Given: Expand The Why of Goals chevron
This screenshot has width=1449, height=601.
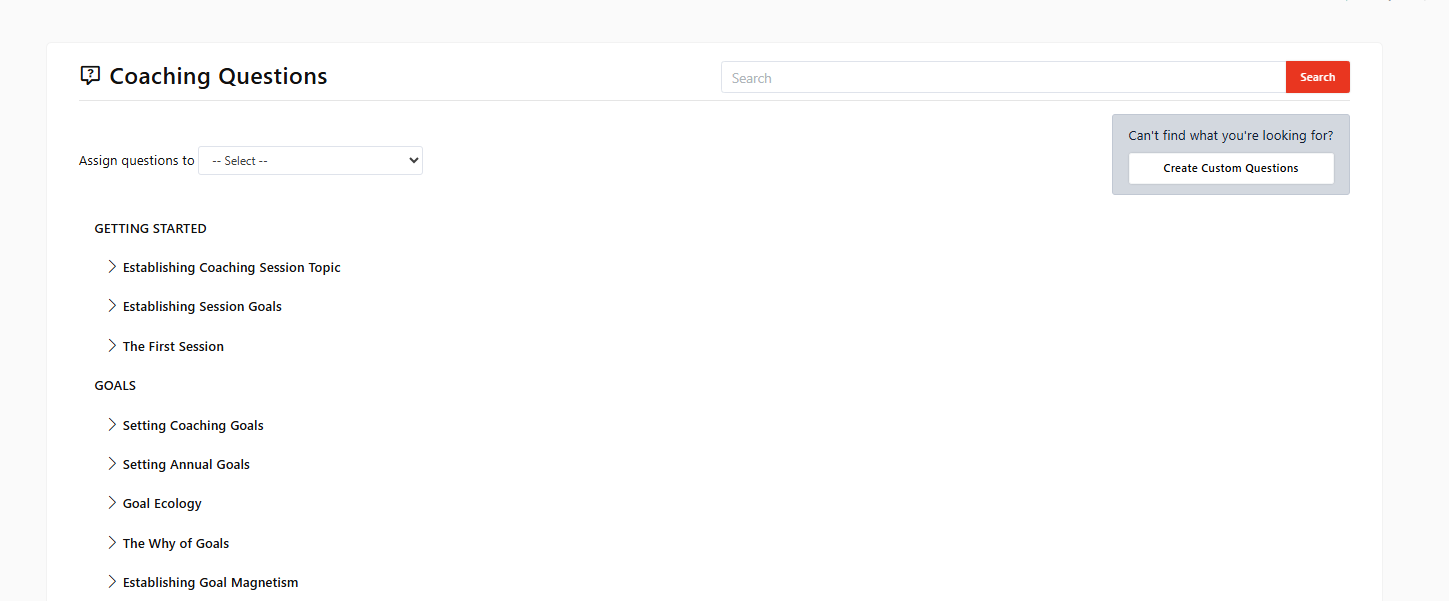Looking at the screenshot, I should pyautogui.click(x=112, y=543).
